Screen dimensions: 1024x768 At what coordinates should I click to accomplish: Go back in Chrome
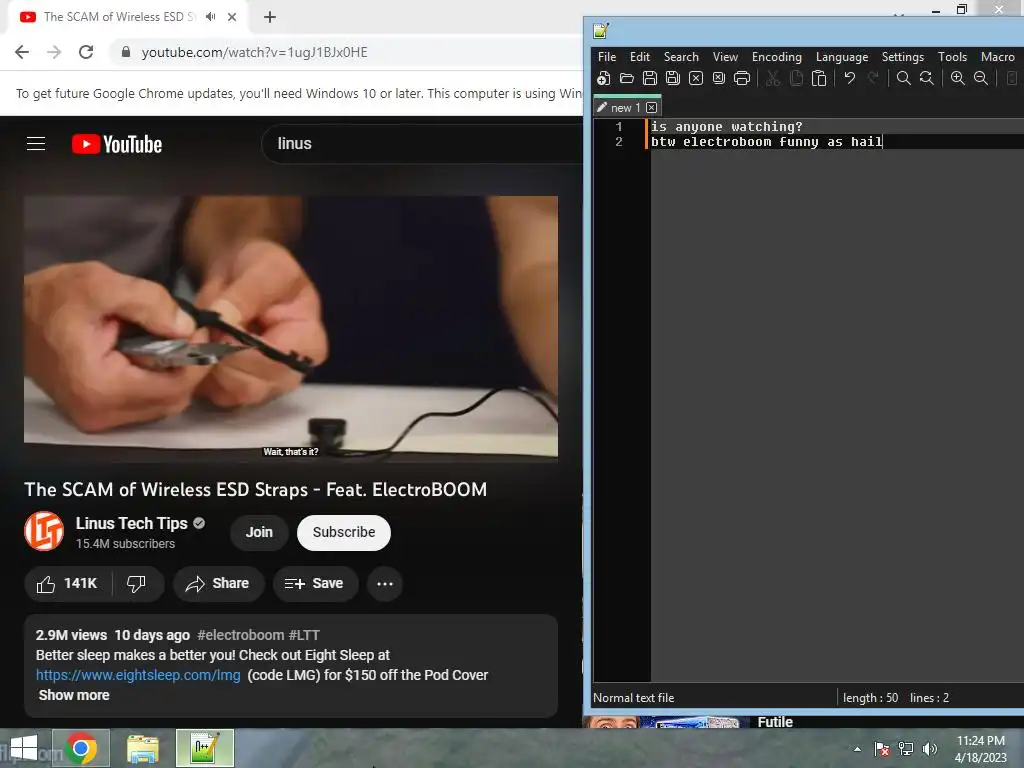tap(22, 52)
